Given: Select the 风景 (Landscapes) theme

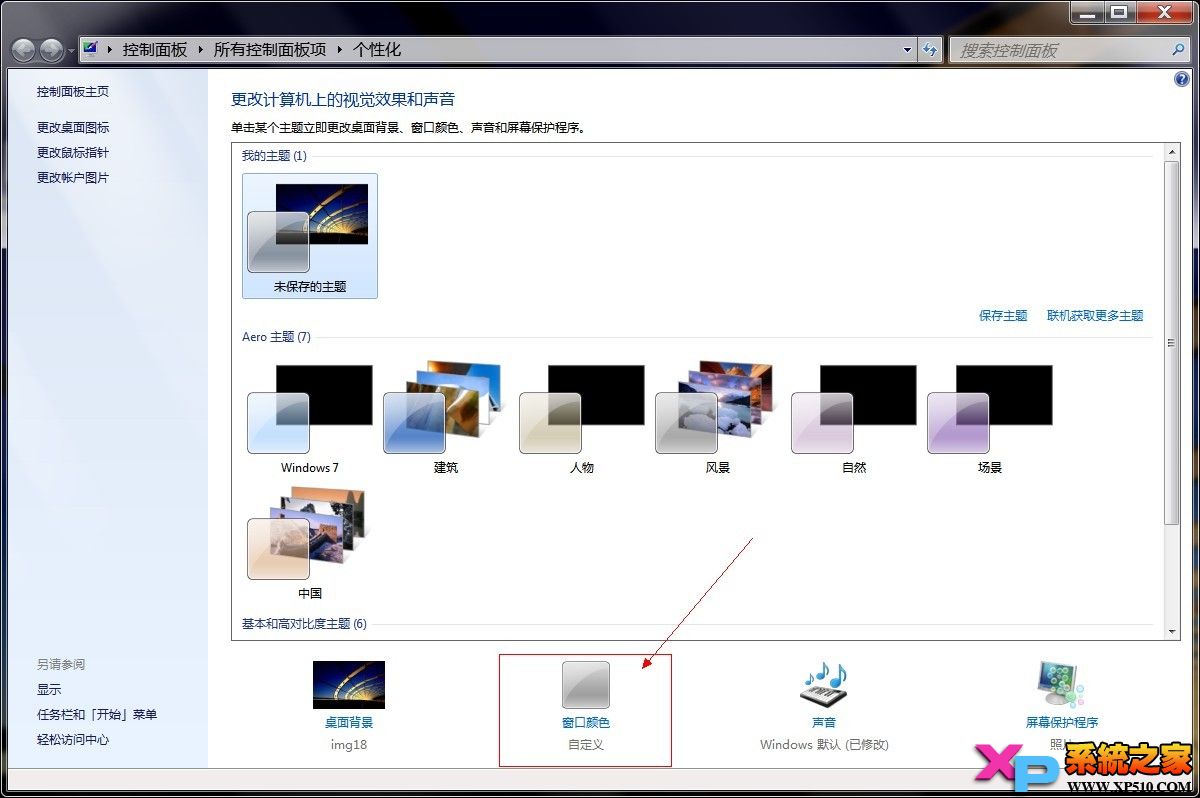Looking at the screenshot, I should tap(716, 410).
